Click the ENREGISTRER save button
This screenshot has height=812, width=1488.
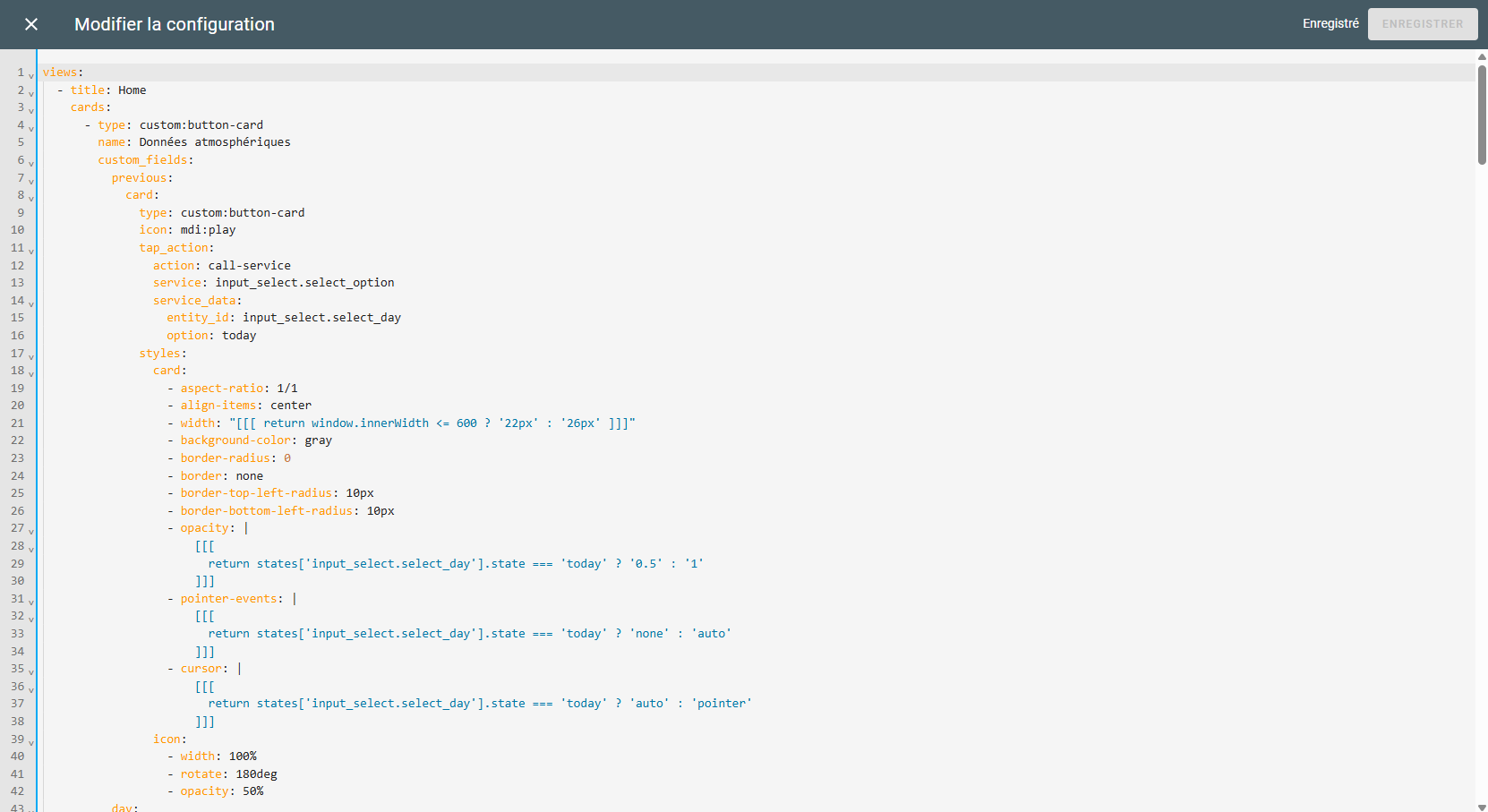click(x=1423, y=24)
